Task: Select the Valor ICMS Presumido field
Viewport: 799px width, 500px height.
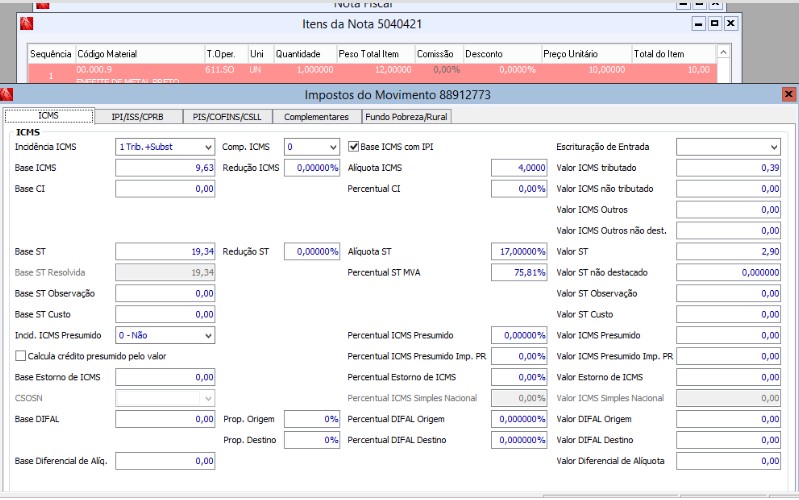Action: click(x=728, y=335)
